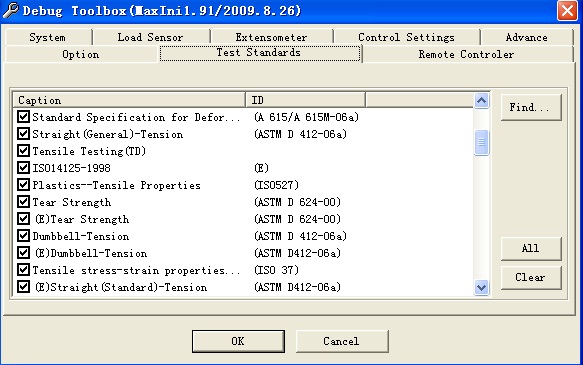The height and width of the screenshot is (365, 583).
Task: Select the ISO14125-1998 row caption
Action: 71,168
